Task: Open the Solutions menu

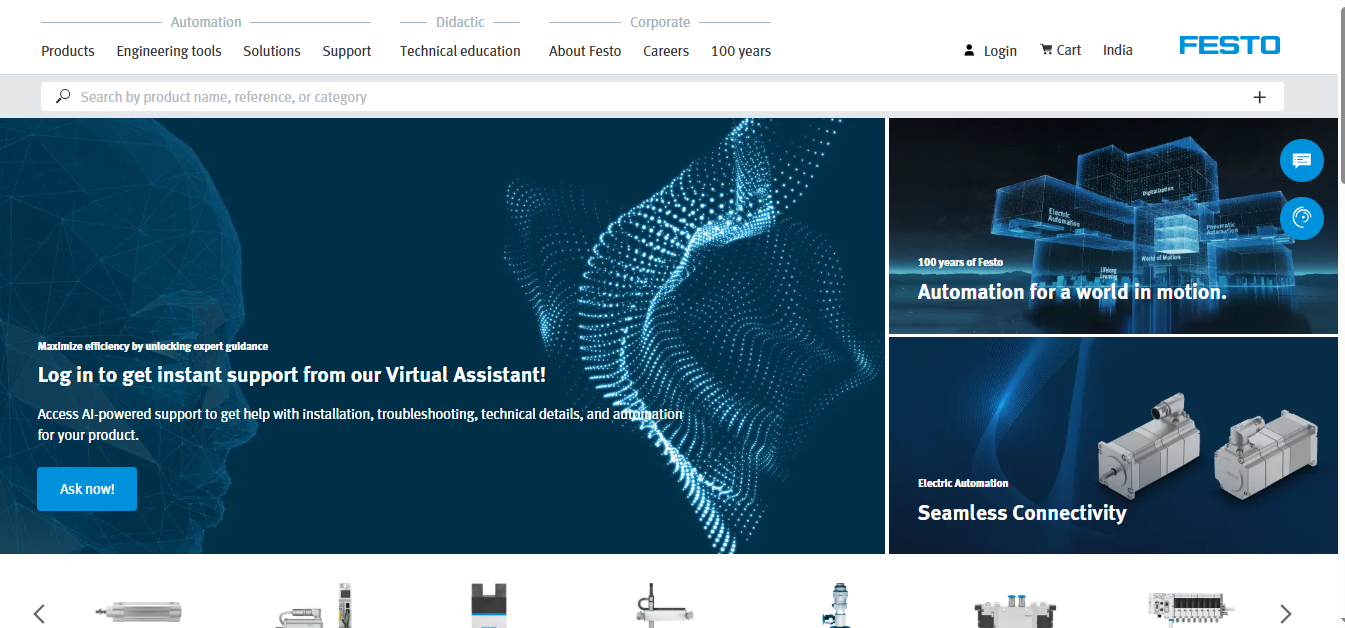Action: pos(272,51)
